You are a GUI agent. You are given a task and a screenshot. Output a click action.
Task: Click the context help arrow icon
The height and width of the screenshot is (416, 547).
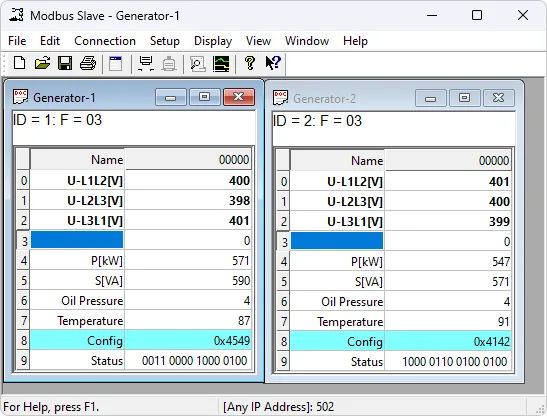(273, 64)
